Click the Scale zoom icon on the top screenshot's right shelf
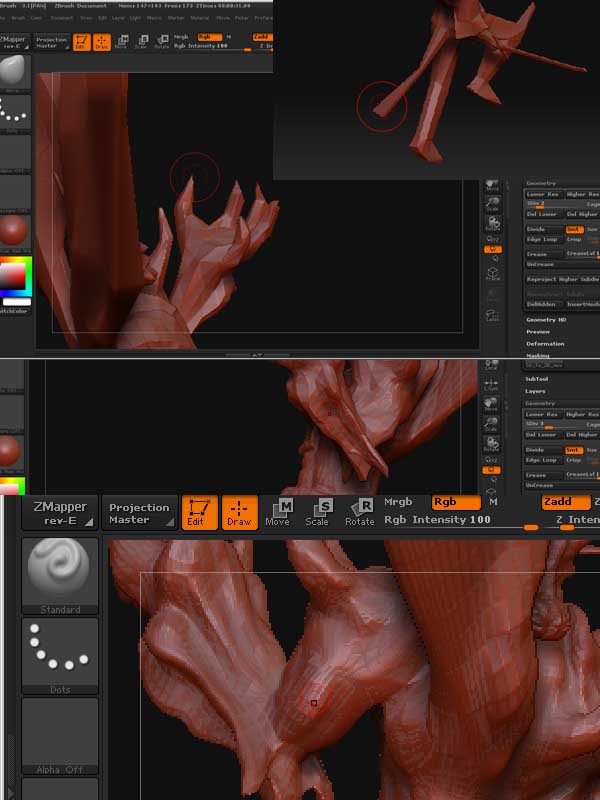The height and width of the screenshot is (800, 600). [492, 204]
